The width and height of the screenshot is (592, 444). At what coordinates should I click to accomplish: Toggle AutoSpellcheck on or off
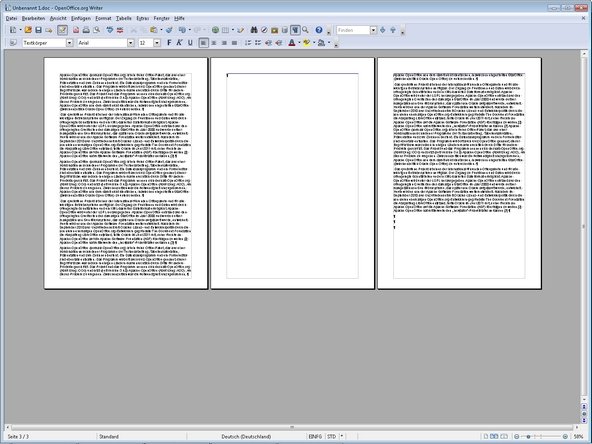120,30
